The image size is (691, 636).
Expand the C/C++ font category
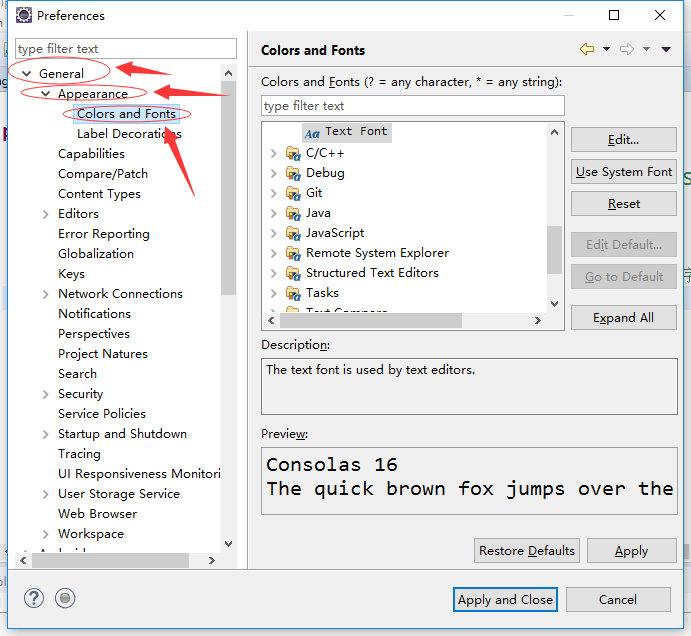point(274,153)
